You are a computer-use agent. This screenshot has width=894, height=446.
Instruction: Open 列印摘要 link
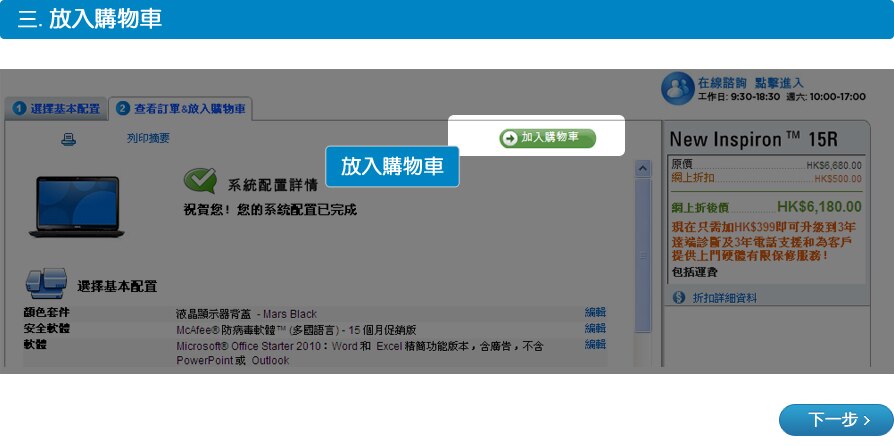148,138
